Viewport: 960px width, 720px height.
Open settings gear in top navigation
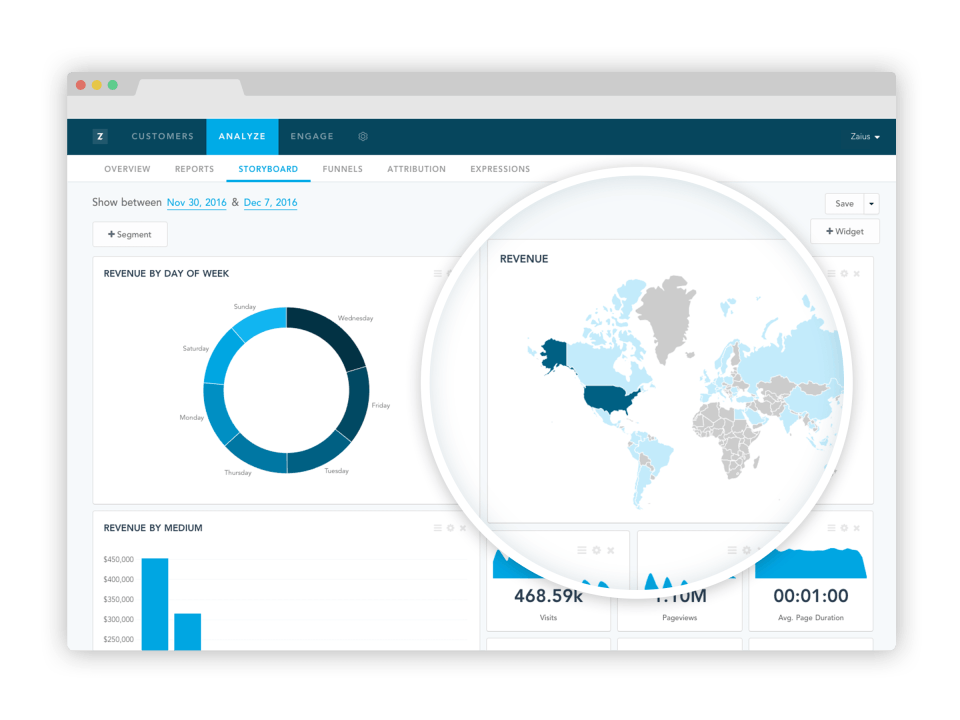[363, 137]
